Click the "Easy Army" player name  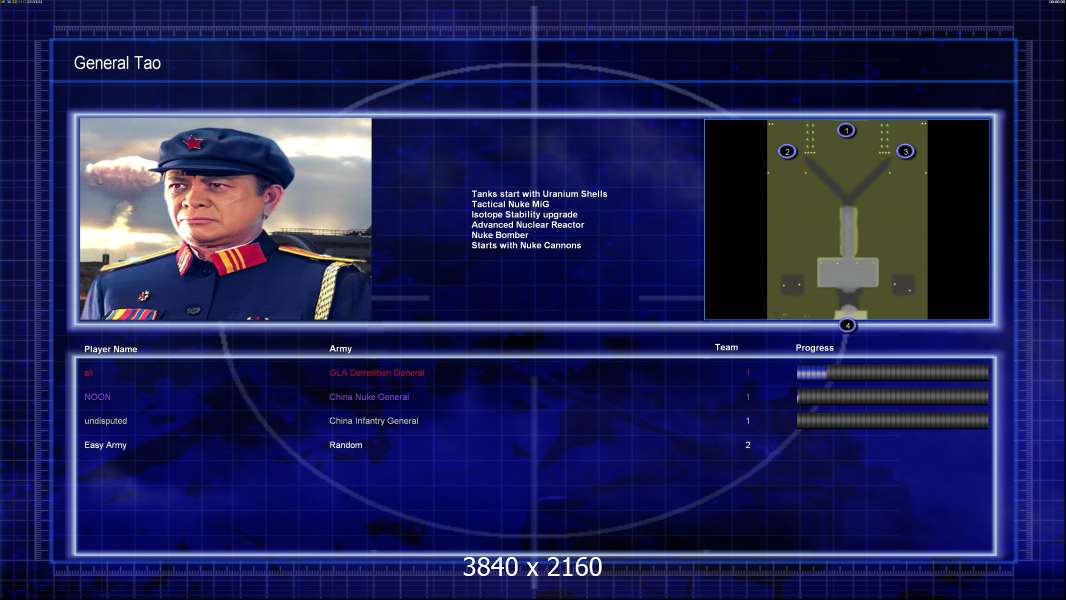(x=105, y=445)
